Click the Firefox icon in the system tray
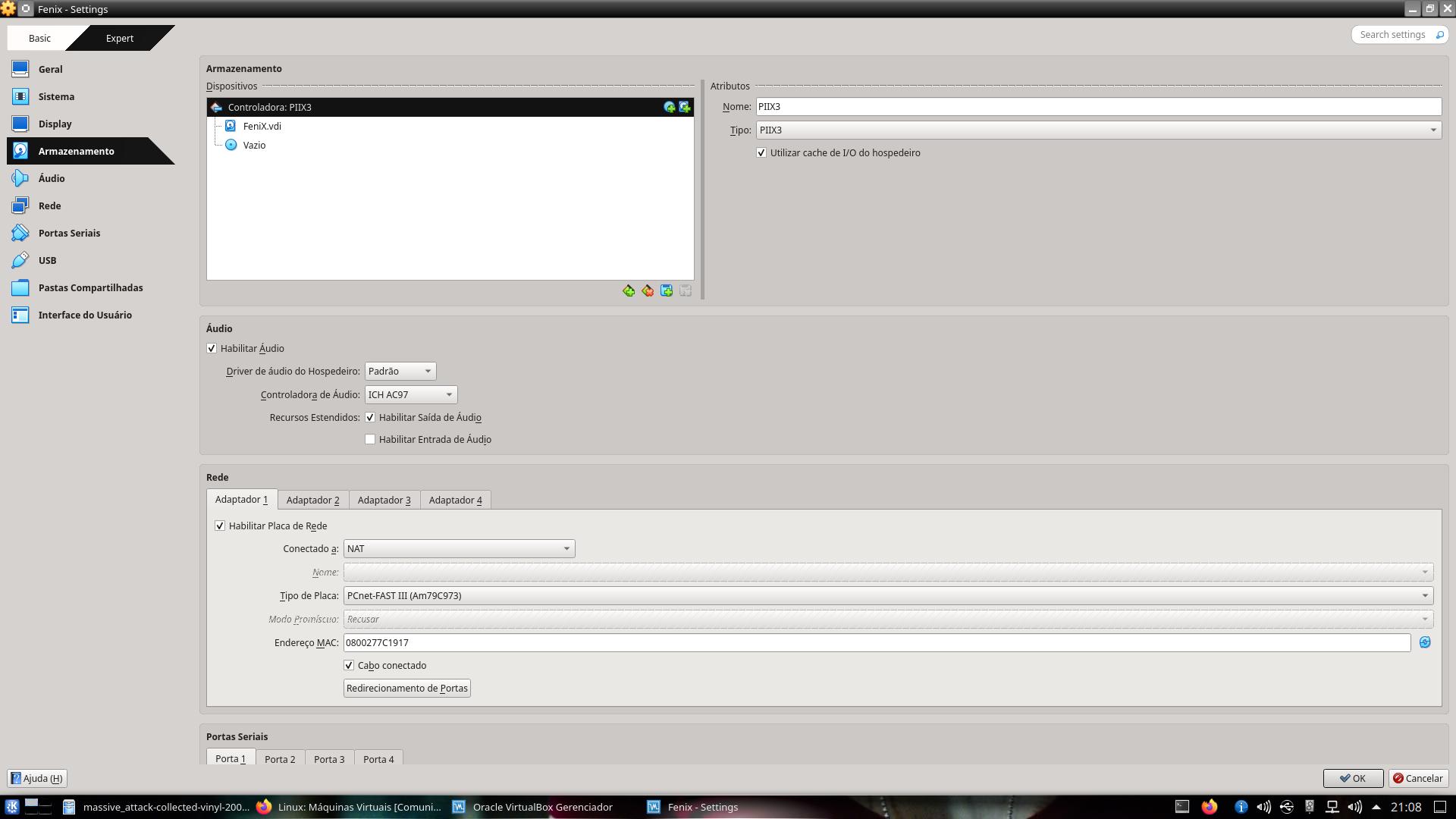Image resolution: width=1456 pixels, height=819 pixels. pos(1210,807)
